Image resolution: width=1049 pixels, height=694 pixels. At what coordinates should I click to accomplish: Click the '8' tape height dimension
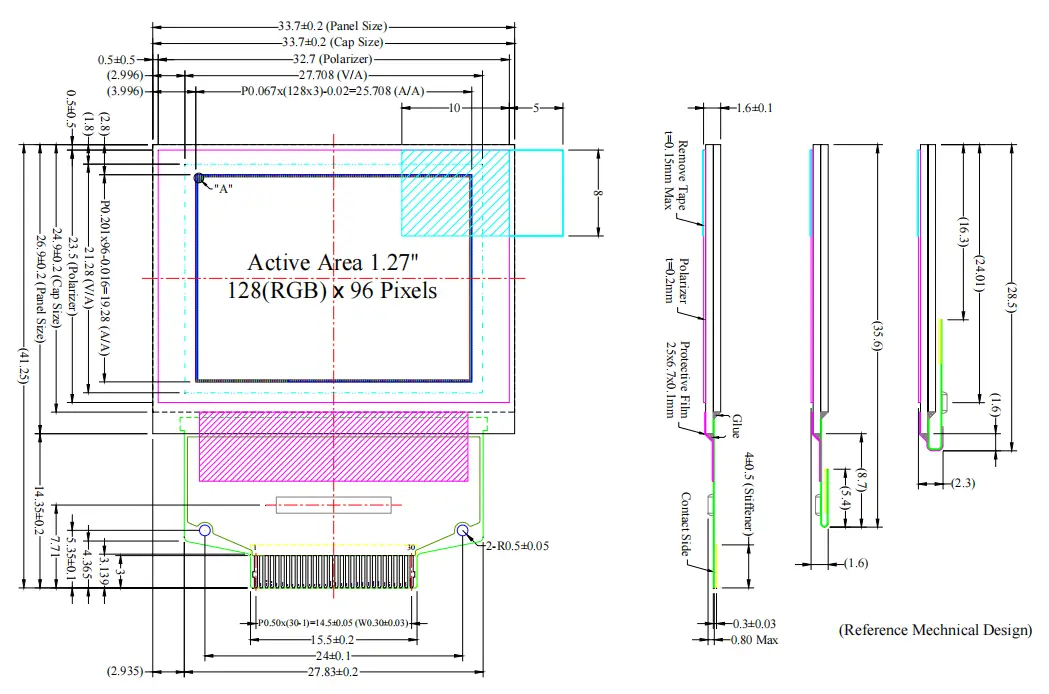point(597,193)
